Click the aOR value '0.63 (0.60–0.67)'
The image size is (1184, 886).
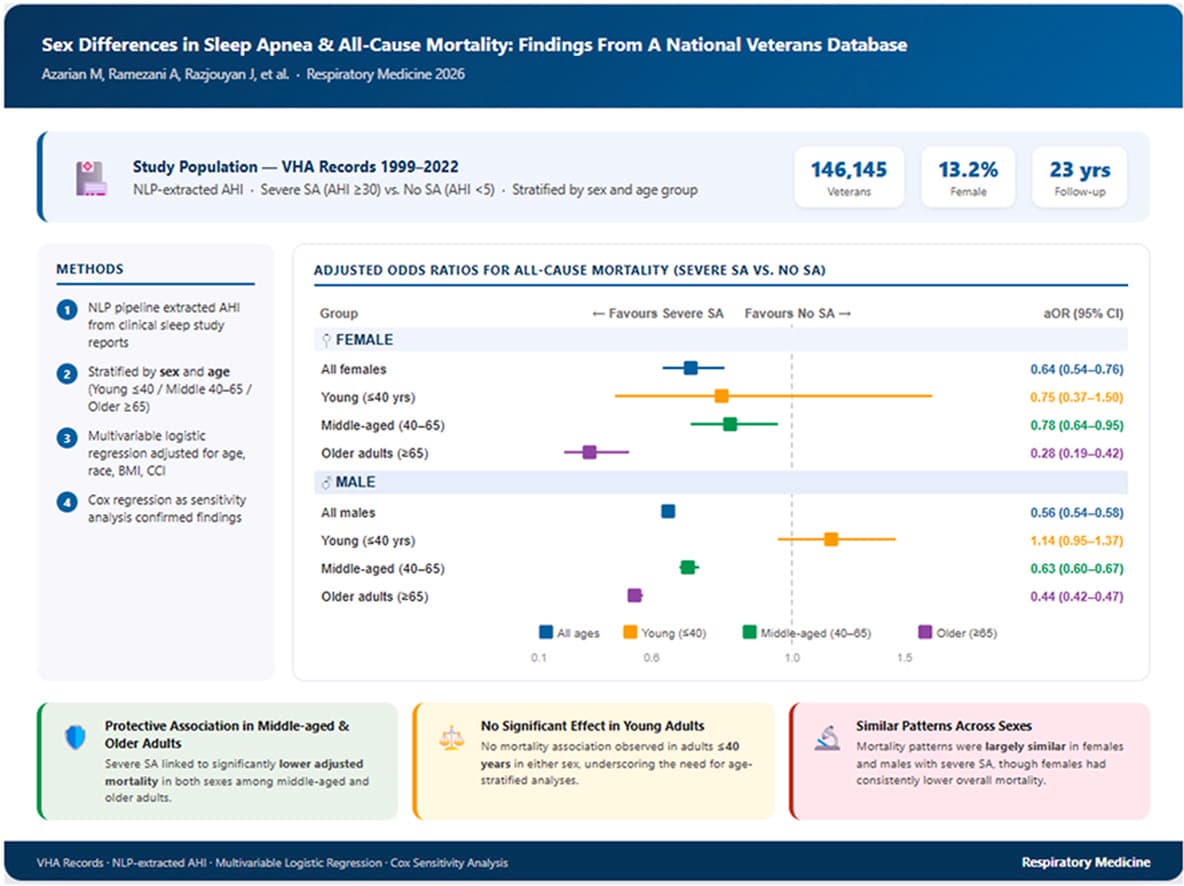click(1077, 569)
